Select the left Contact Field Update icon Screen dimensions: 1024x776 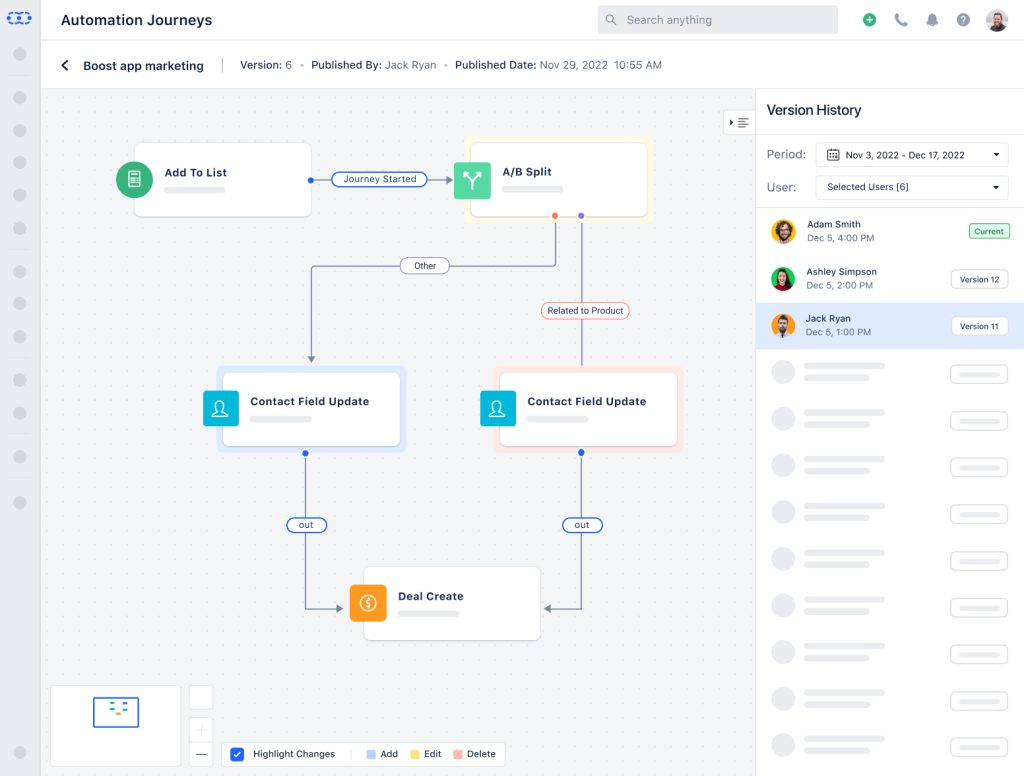point(221,408)
